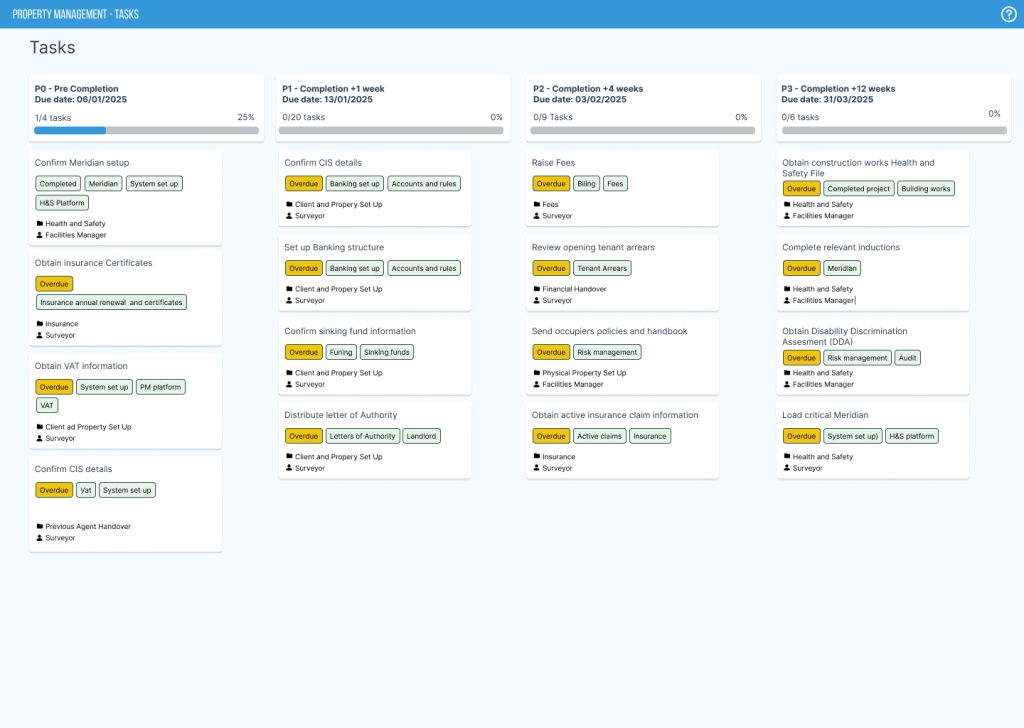1024x728 pixels.
Task: Open the help question mark icon
Action: [1008, 14]
